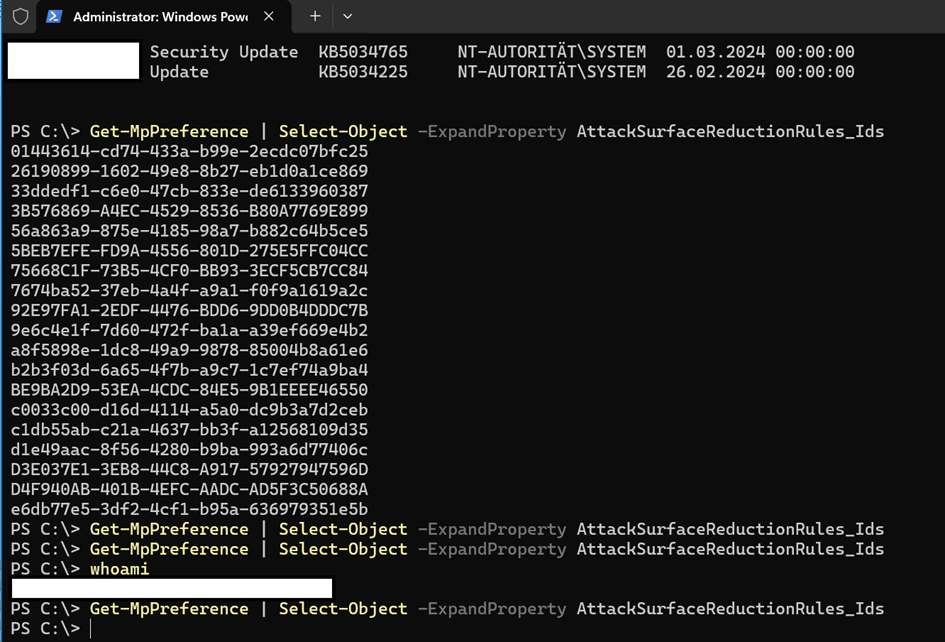This screenshot has width=945, height=642.
Task: Click the GUID starting with 01443614
Action: point(189,151)
